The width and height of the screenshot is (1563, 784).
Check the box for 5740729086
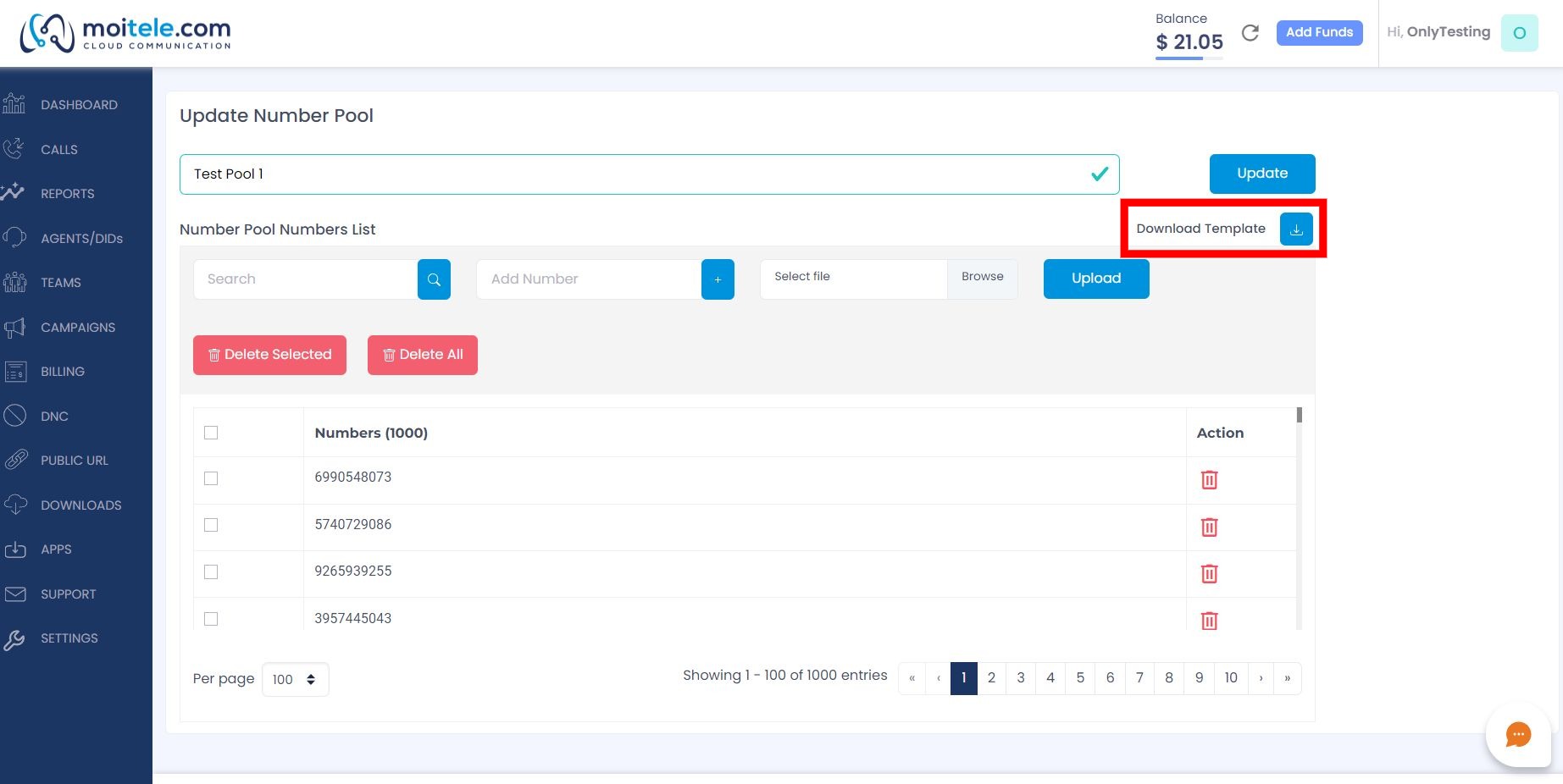coord(211,525)
